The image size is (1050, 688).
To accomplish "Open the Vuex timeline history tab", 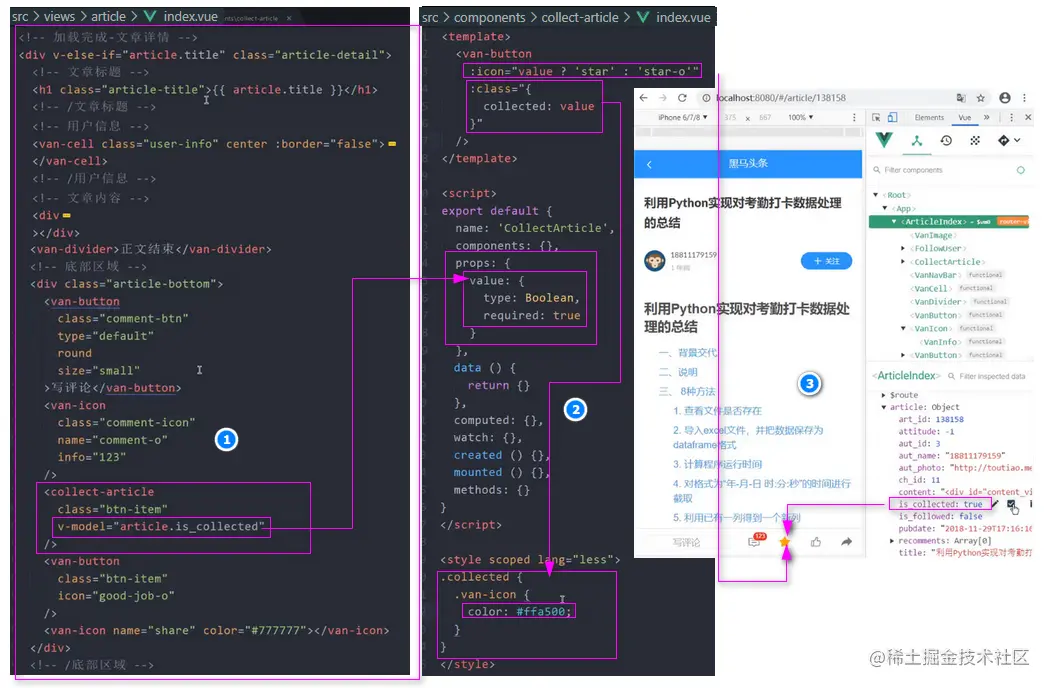I will (946, 140).
